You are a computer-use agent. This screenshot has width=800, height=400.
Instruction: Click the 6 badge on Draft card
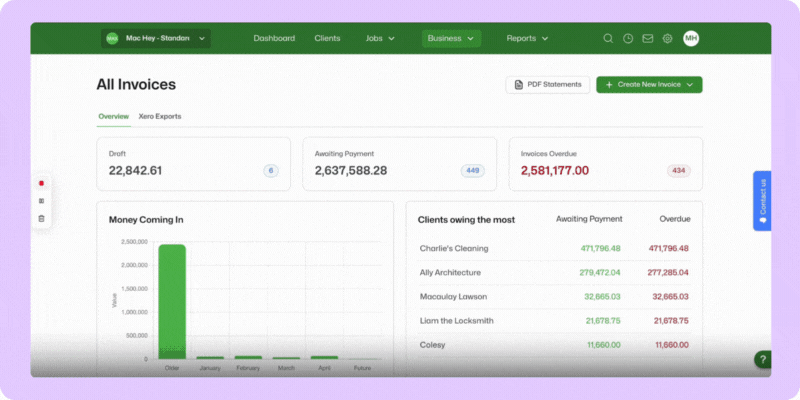pos(271,171)
